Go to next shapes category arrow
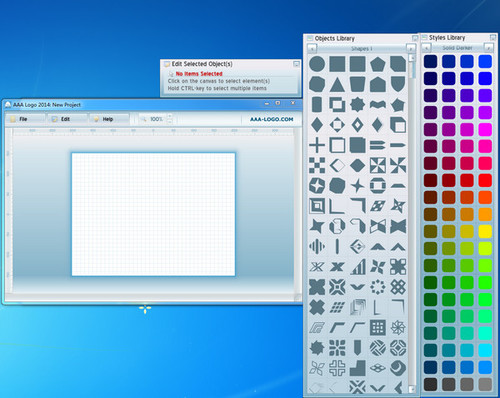The width and height of the screenshot is (500, 398). click(x=411, y=49)
